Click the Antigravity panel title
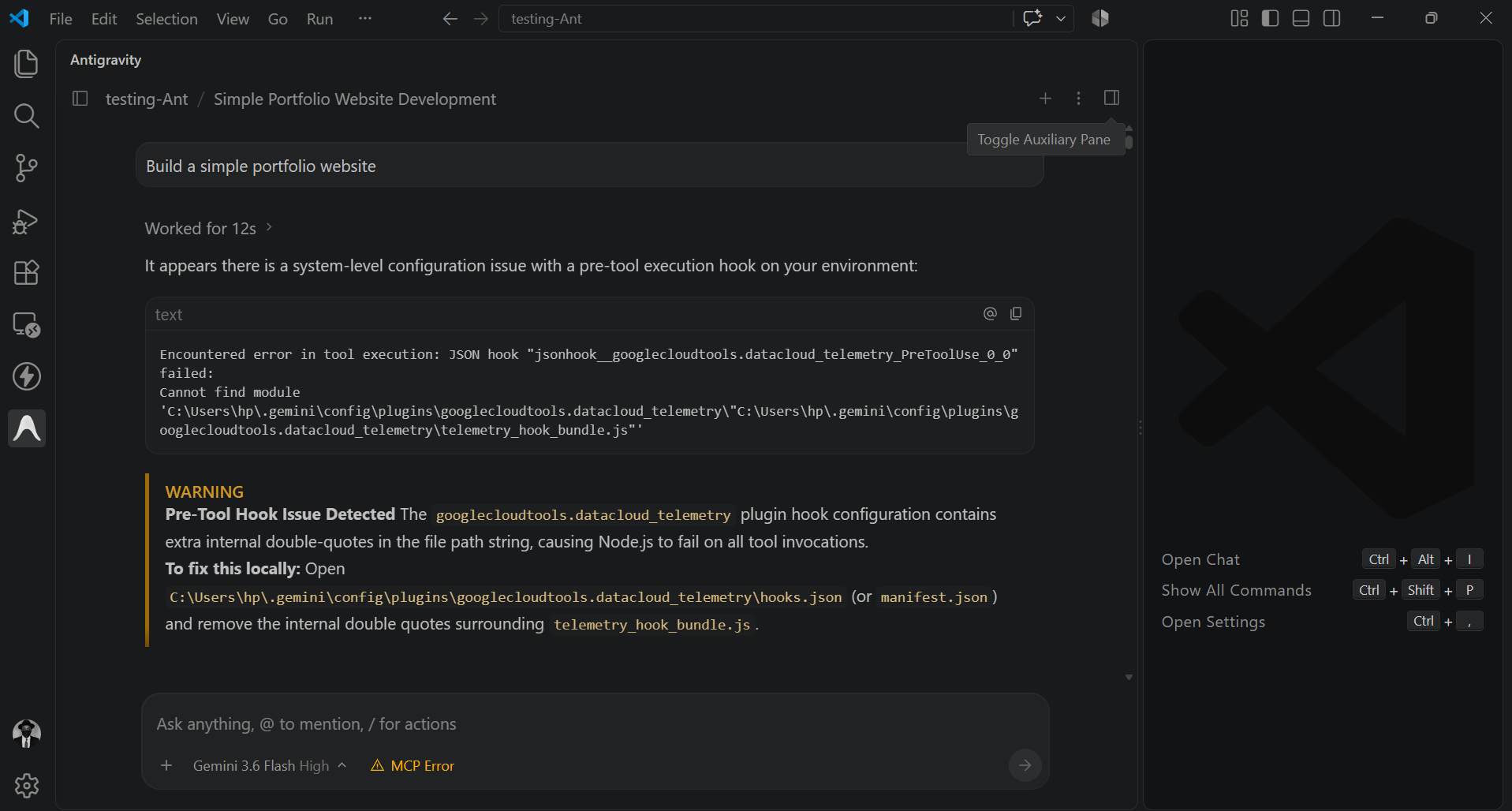The height and width of the screenshot is (811, 1512). [106, 60]
